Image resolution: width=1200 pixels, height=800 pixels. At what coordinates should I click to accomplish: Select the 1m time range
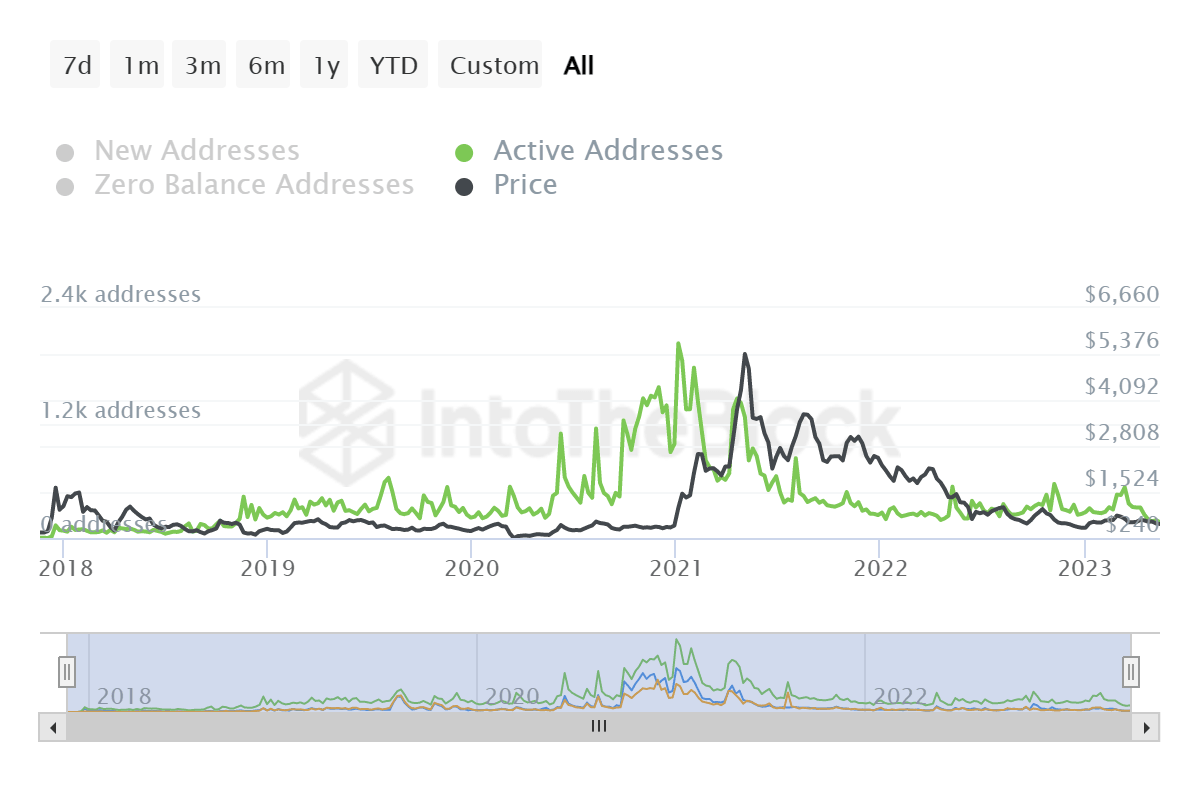coord(137,64)
